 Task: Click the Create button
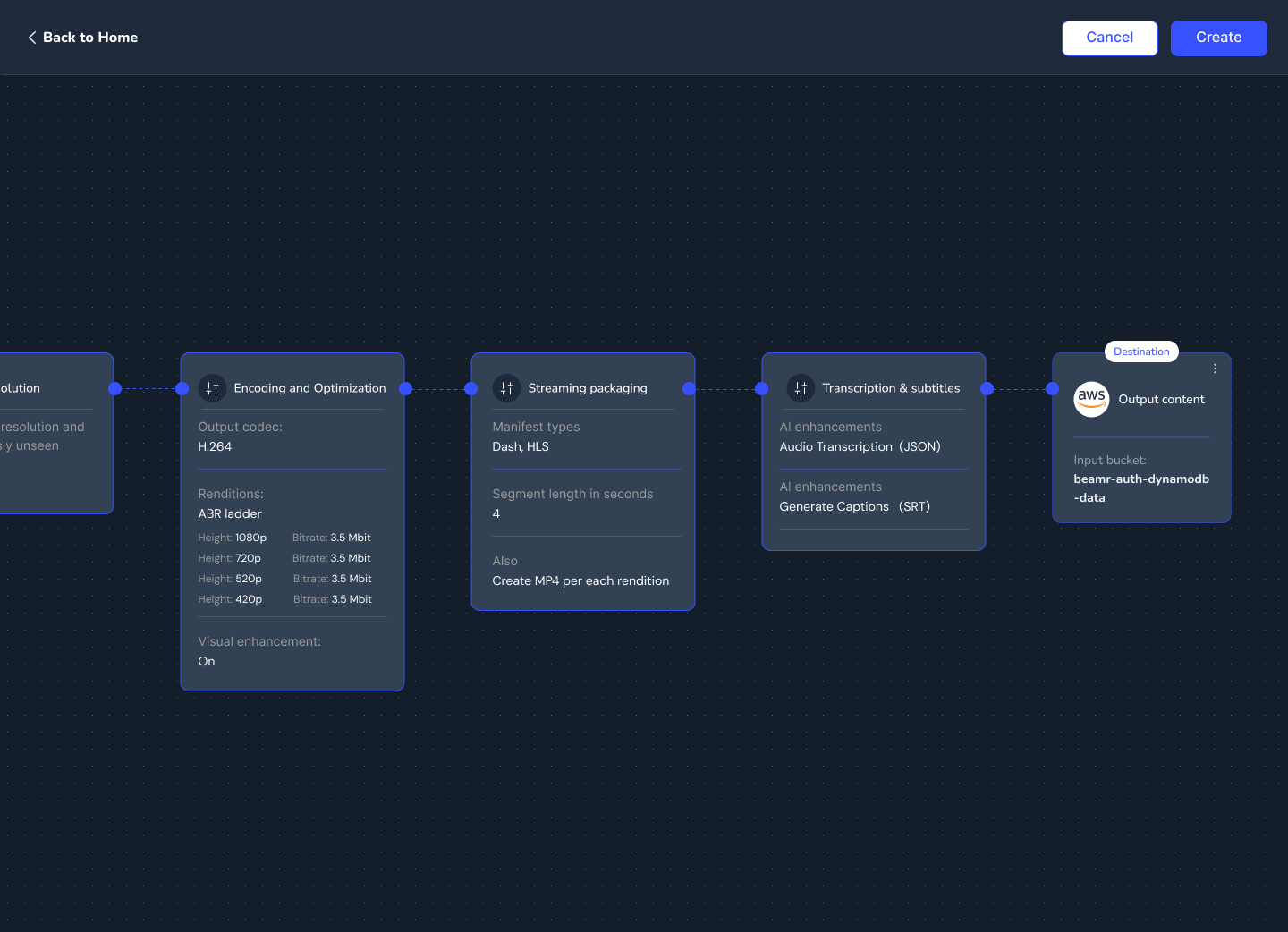1218,38
